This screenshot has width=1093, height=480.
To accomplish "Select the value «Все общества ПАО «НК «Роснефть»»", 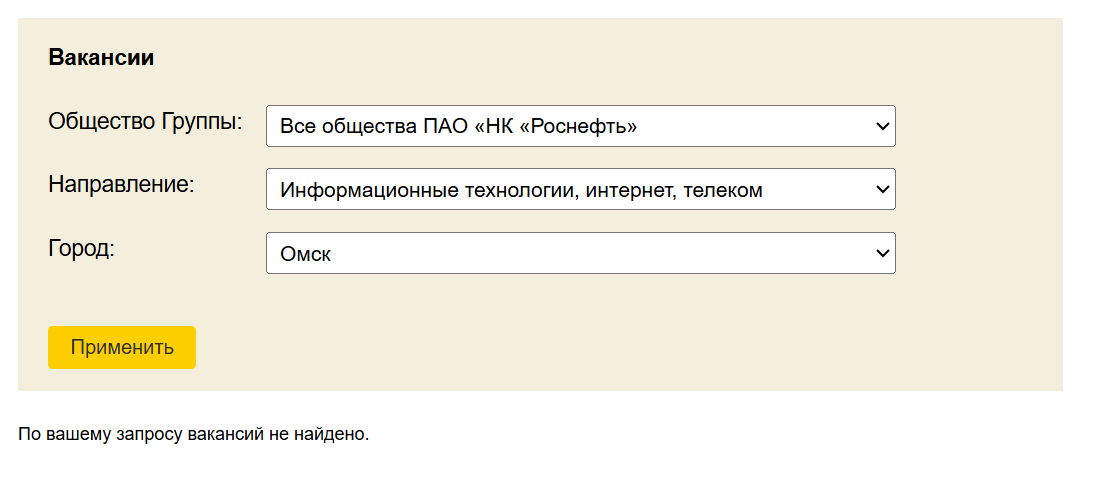I will pyautogui.click(x=459, y=127).
